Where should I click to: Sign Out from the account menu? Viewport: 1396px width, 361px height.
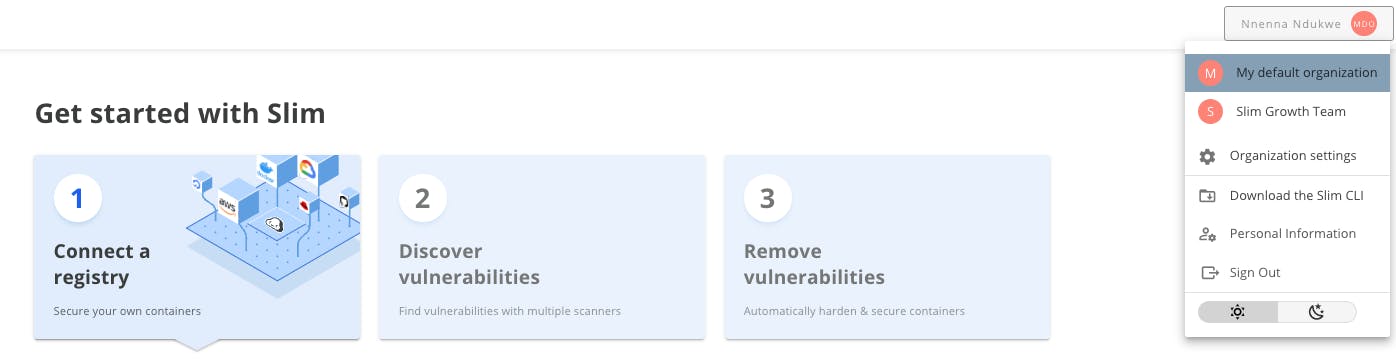click(1287, 273)
